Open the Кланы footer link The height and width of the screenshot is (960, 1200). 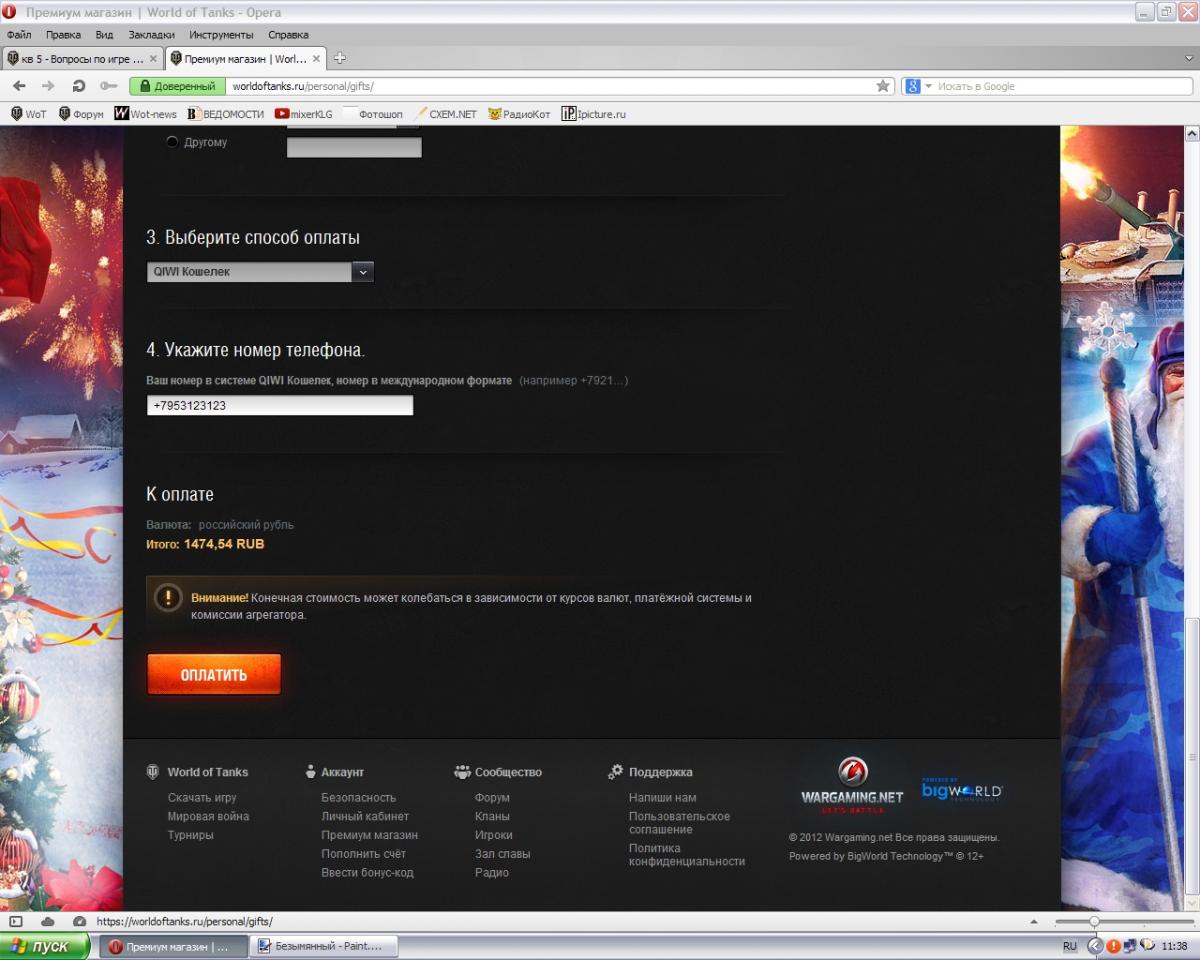click(x=492, y=816)
